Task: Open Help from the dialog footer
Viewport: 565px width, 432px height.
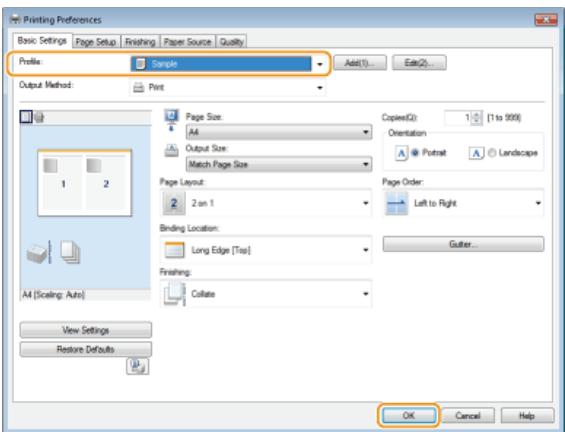Action: click(527, 416)
